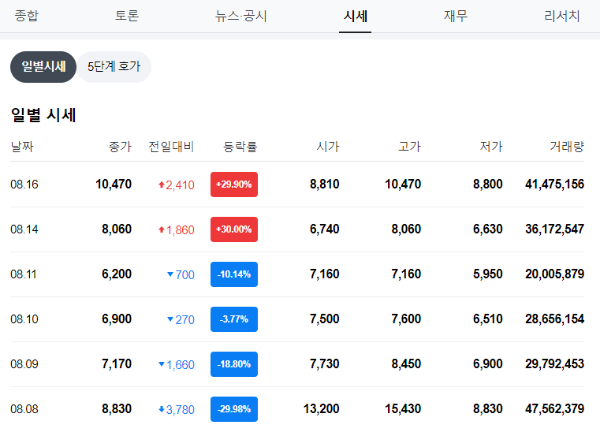Viewport: 600px width, 429px height.
Task: Click the closing price 6,200
Action: 117,274
